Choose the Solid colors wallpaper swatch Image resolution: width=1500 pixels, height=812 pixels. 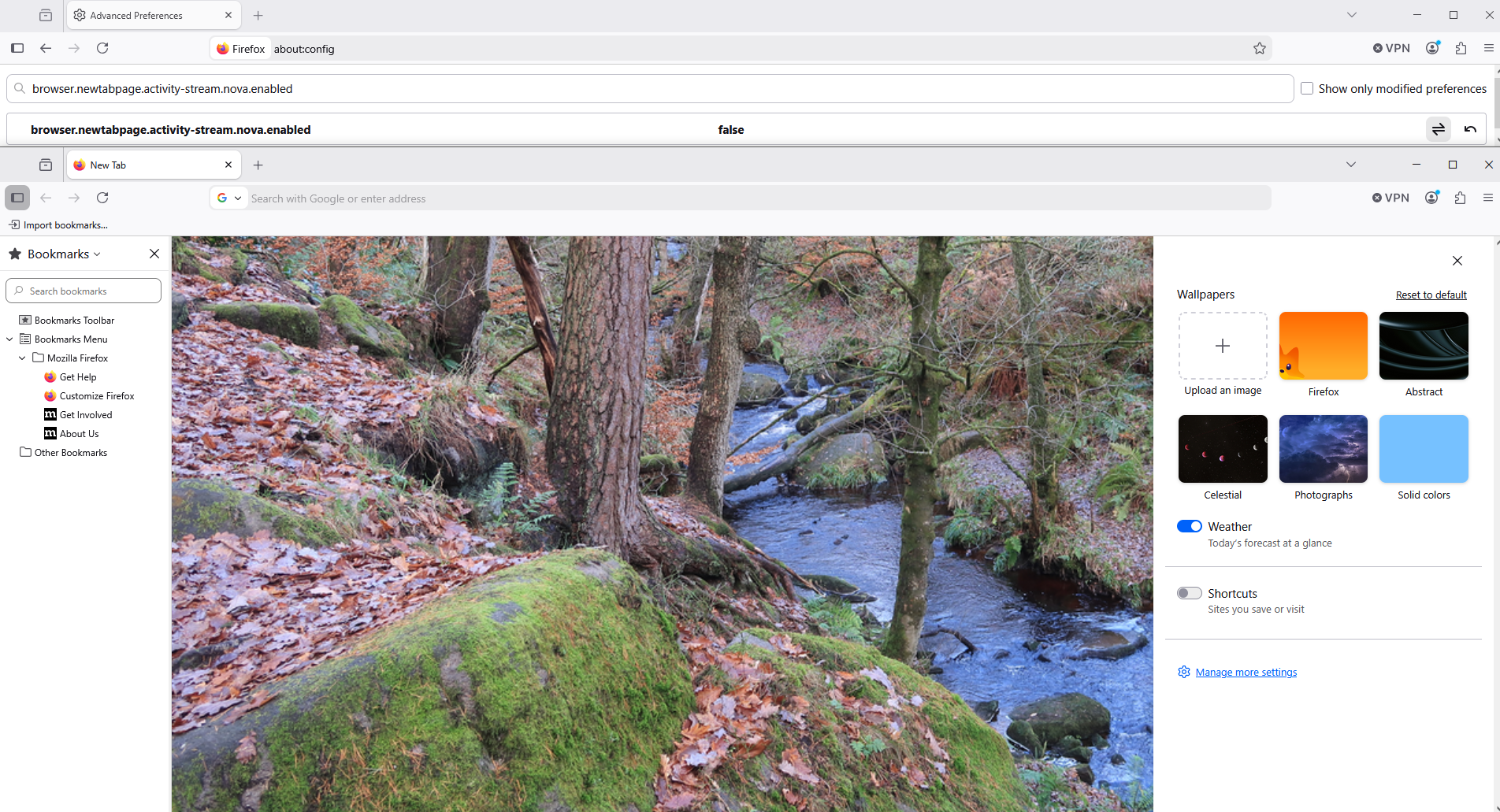click(x=1424, y=449)
